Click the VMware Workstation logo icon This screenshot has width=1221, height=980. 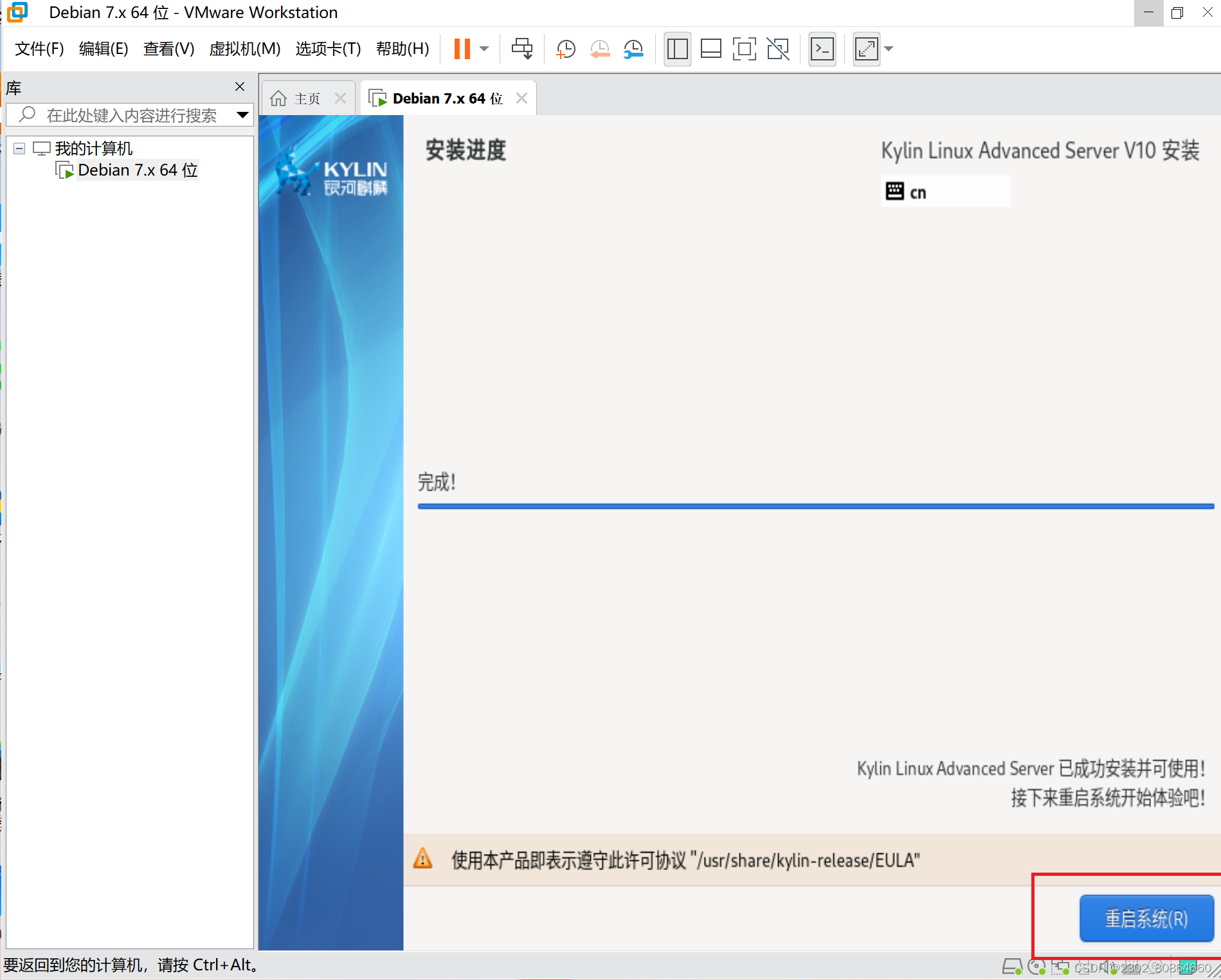[x=17, y=12]
